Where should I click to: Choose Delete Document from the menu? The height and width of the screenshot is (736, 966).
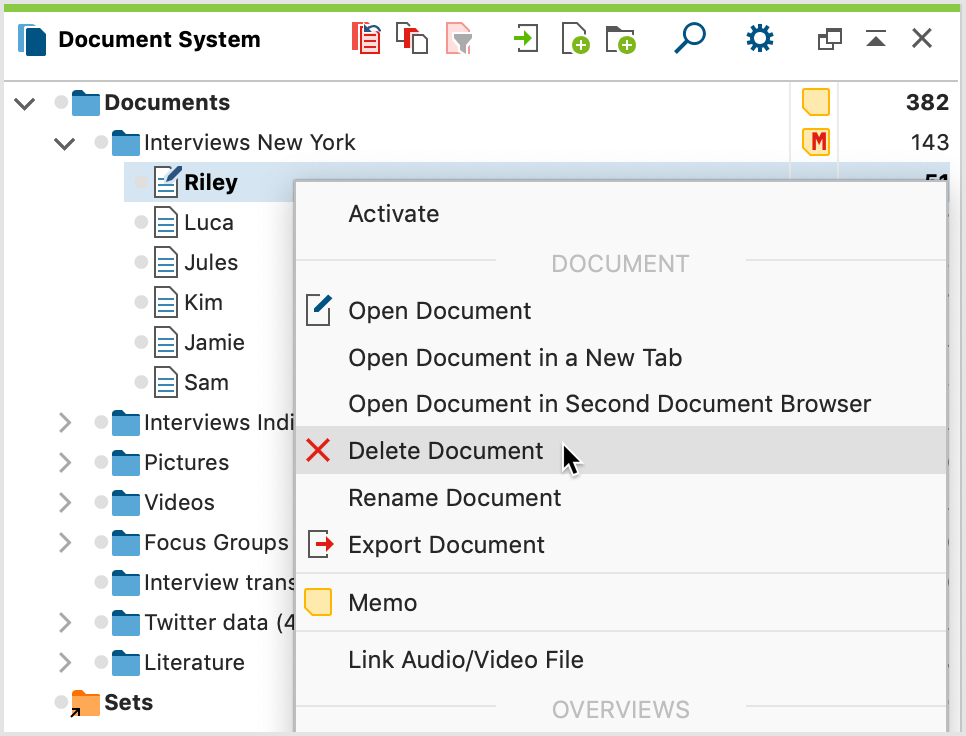(621, 451)
